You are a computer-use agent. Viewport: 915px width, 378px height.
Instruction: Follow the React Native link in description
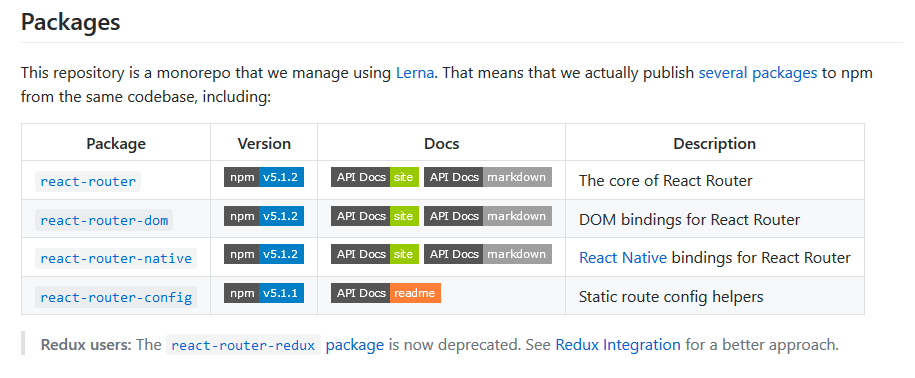(623, 258)
